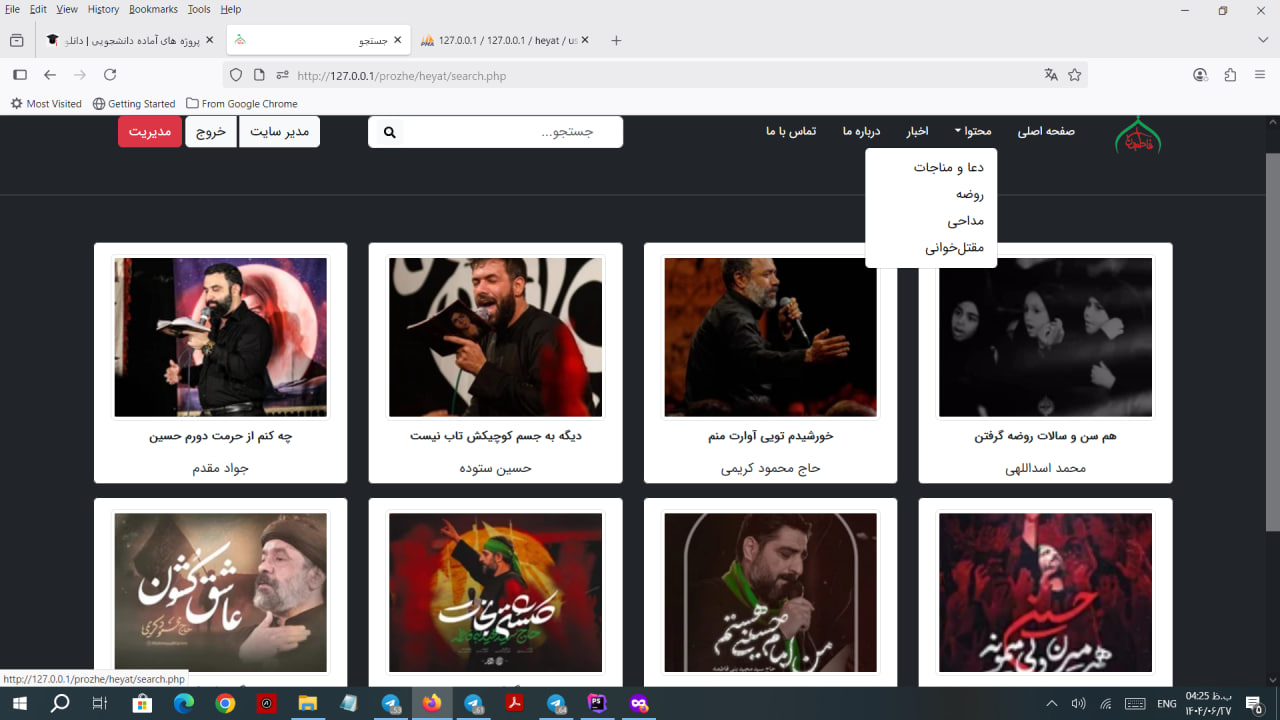This screenshot has height=720, width=1280.
Task: Click the red مدیریت button
Action: point(150,132)
